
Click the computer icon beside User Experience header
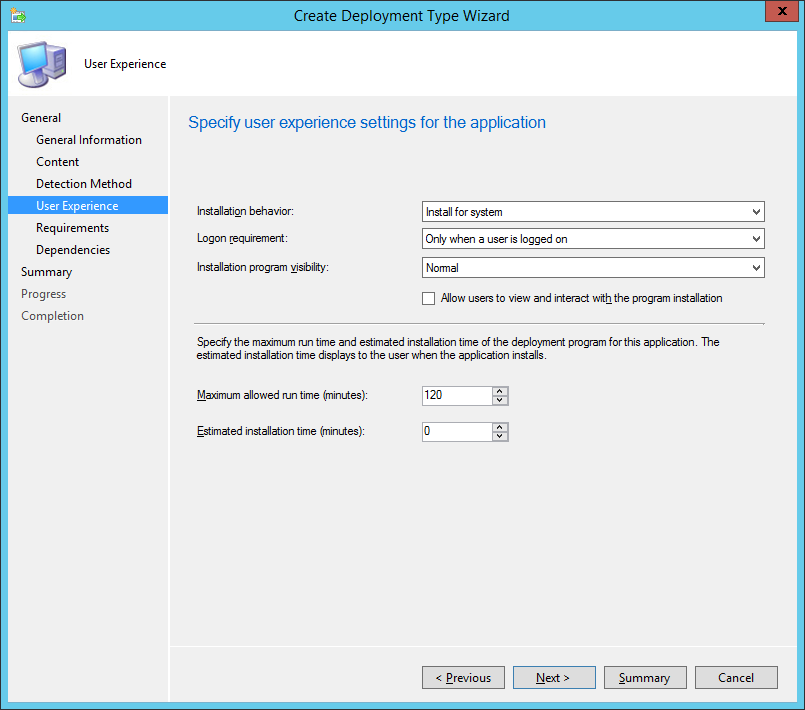(x=42, y=64)
